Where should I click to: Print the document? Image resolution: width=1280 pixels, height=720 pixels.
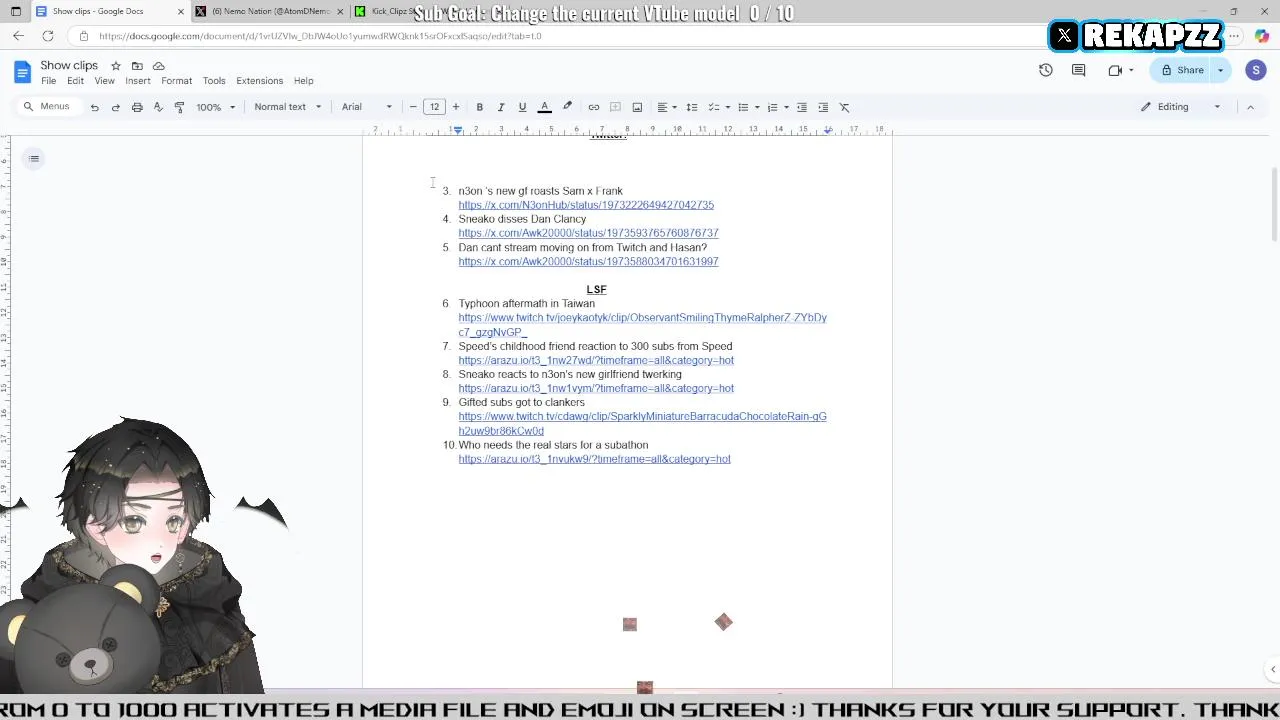pyautogui.click(x=137, y=107)
